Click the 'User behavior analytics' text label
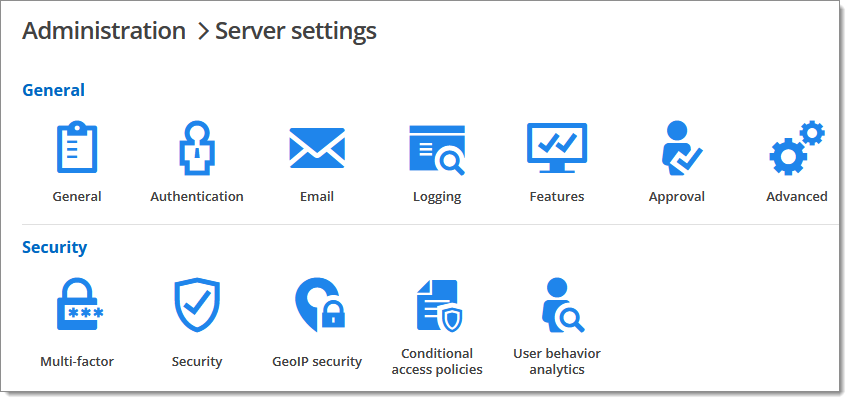This screenshot has height=402, width=850. point(557,362)
